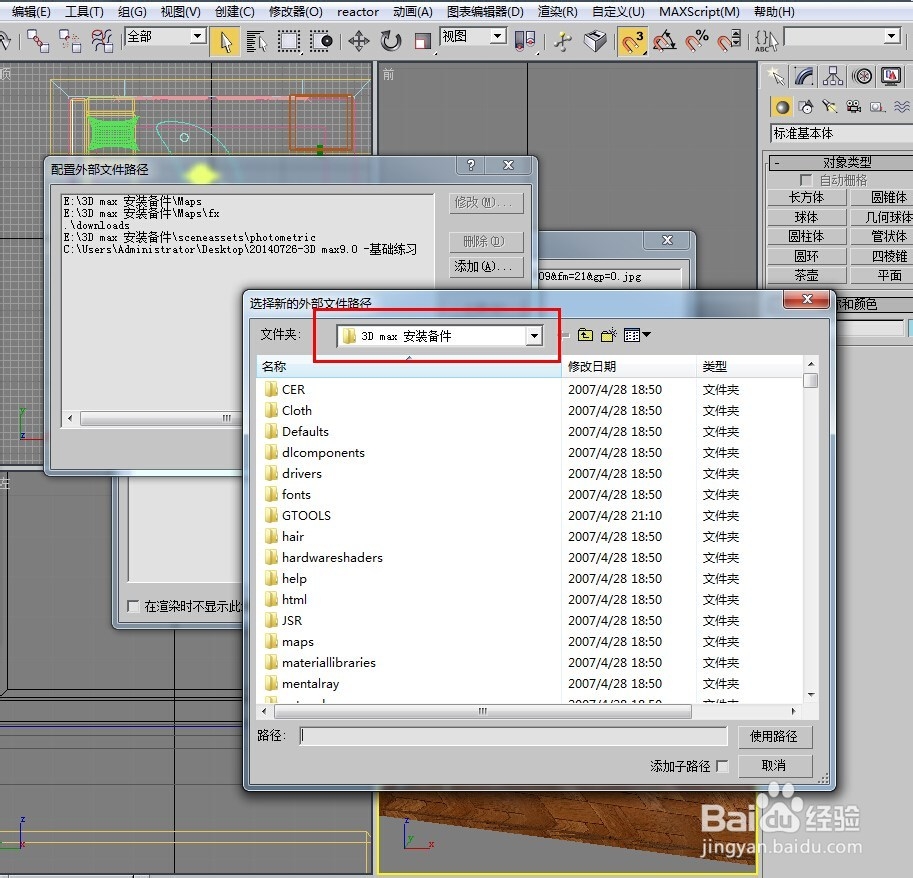Open the 修改器(O) menu

[x=296, y=12]
